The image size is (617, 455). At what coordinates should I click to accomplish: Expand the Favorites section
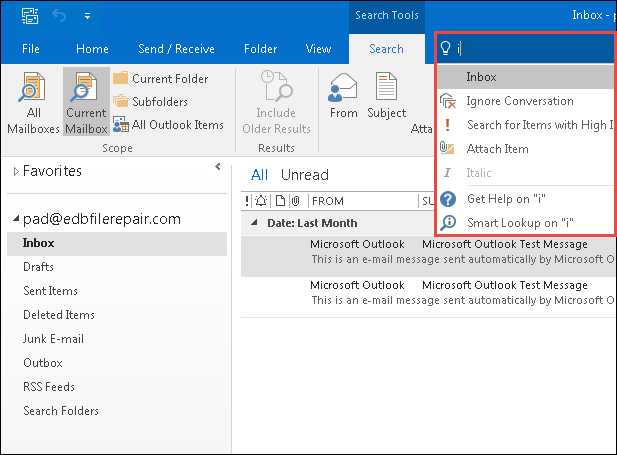[16, 172]
